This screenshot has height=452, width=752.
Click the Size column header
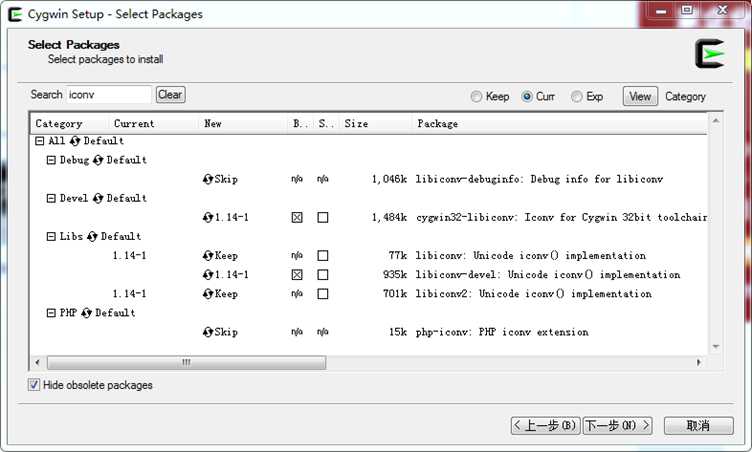(376, 123)
